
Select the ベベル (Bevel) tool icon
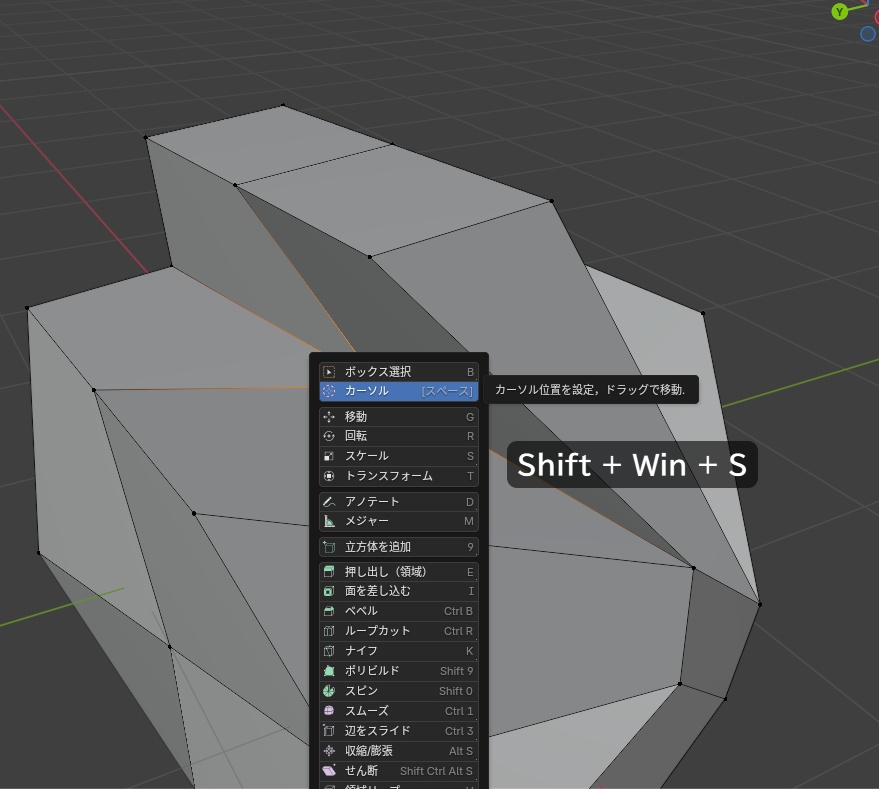[x=329, y=611]
